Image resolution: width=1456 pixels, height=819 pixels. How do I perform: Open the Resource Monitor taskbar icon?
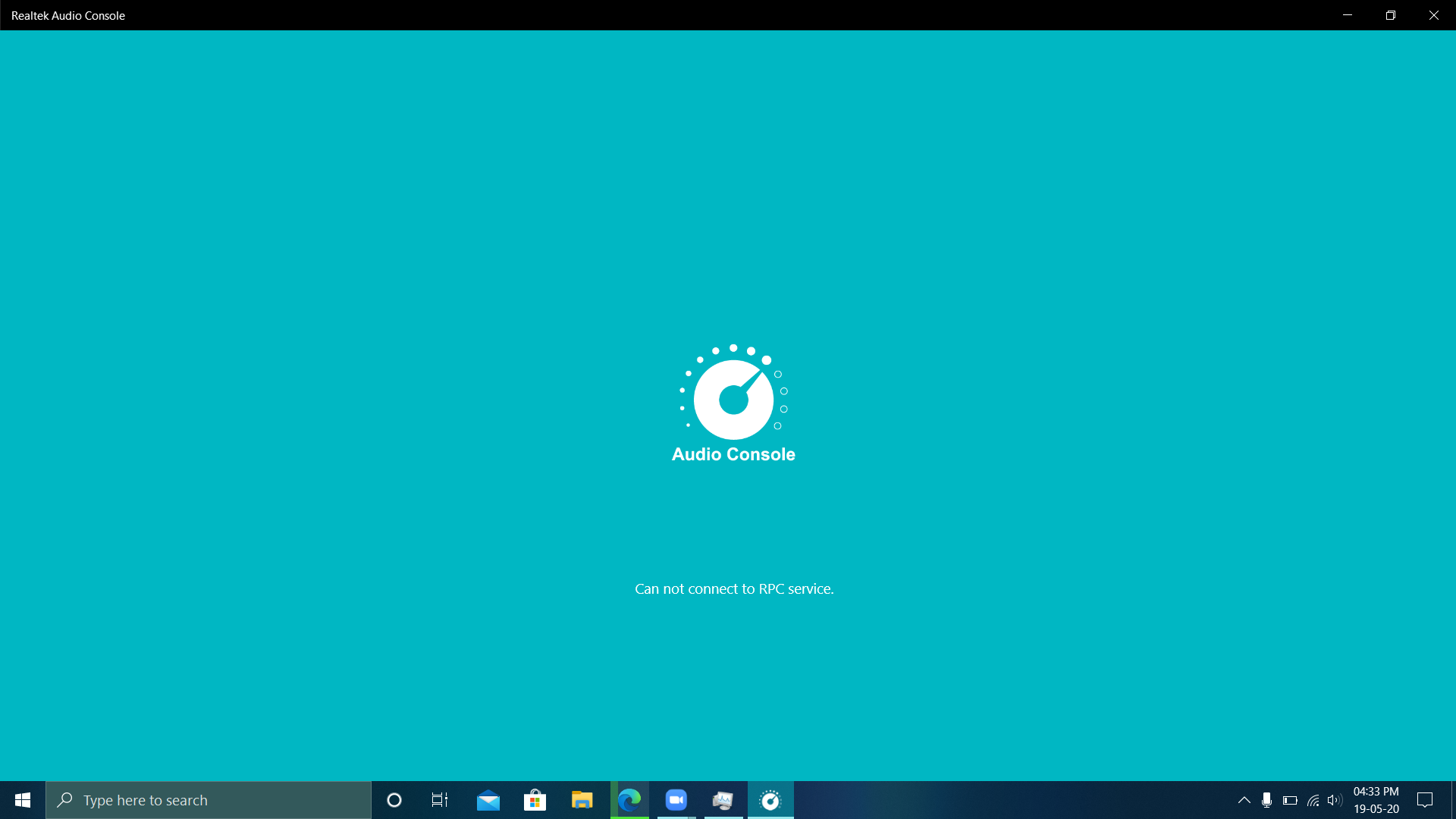tap(723, 800)
